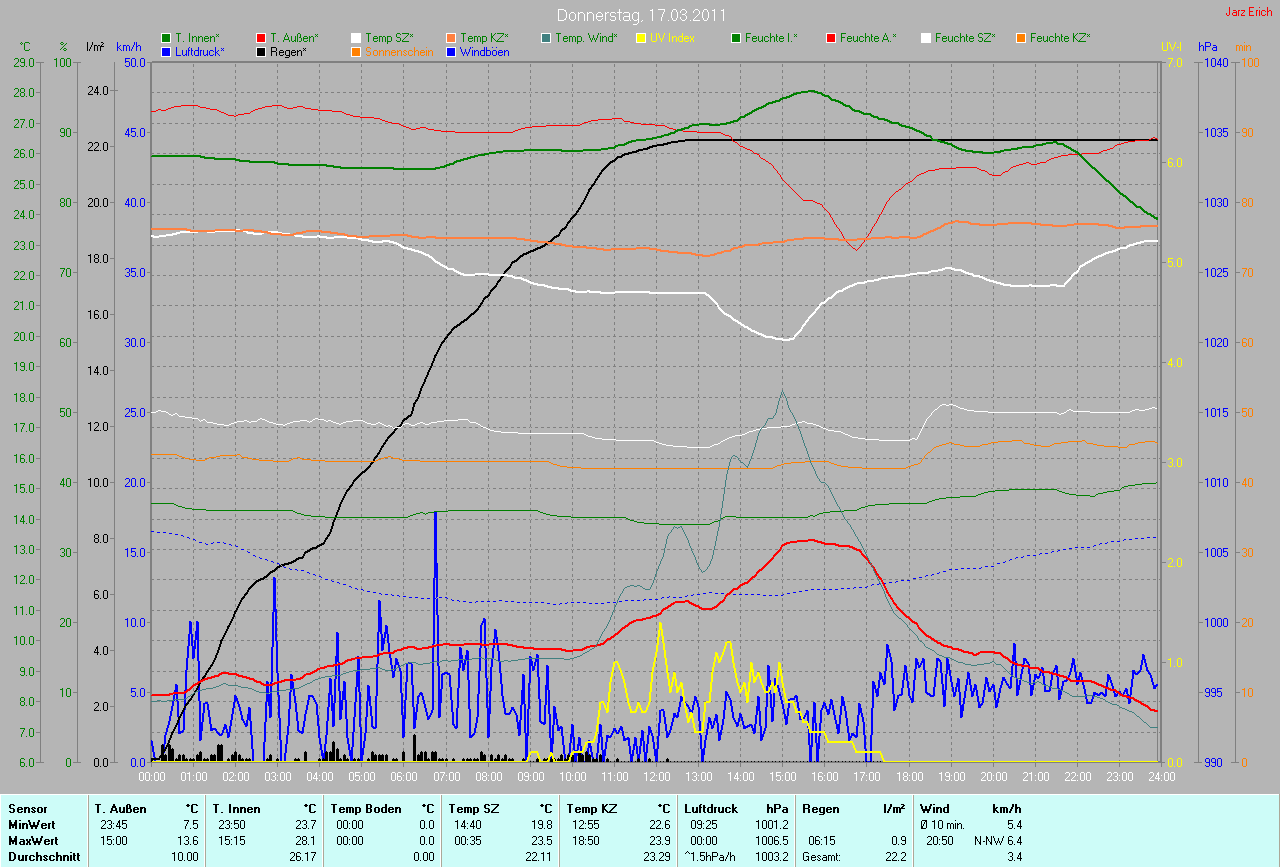Click the black Regen legend swatch

pyautogui.click(x=261, y=51)
